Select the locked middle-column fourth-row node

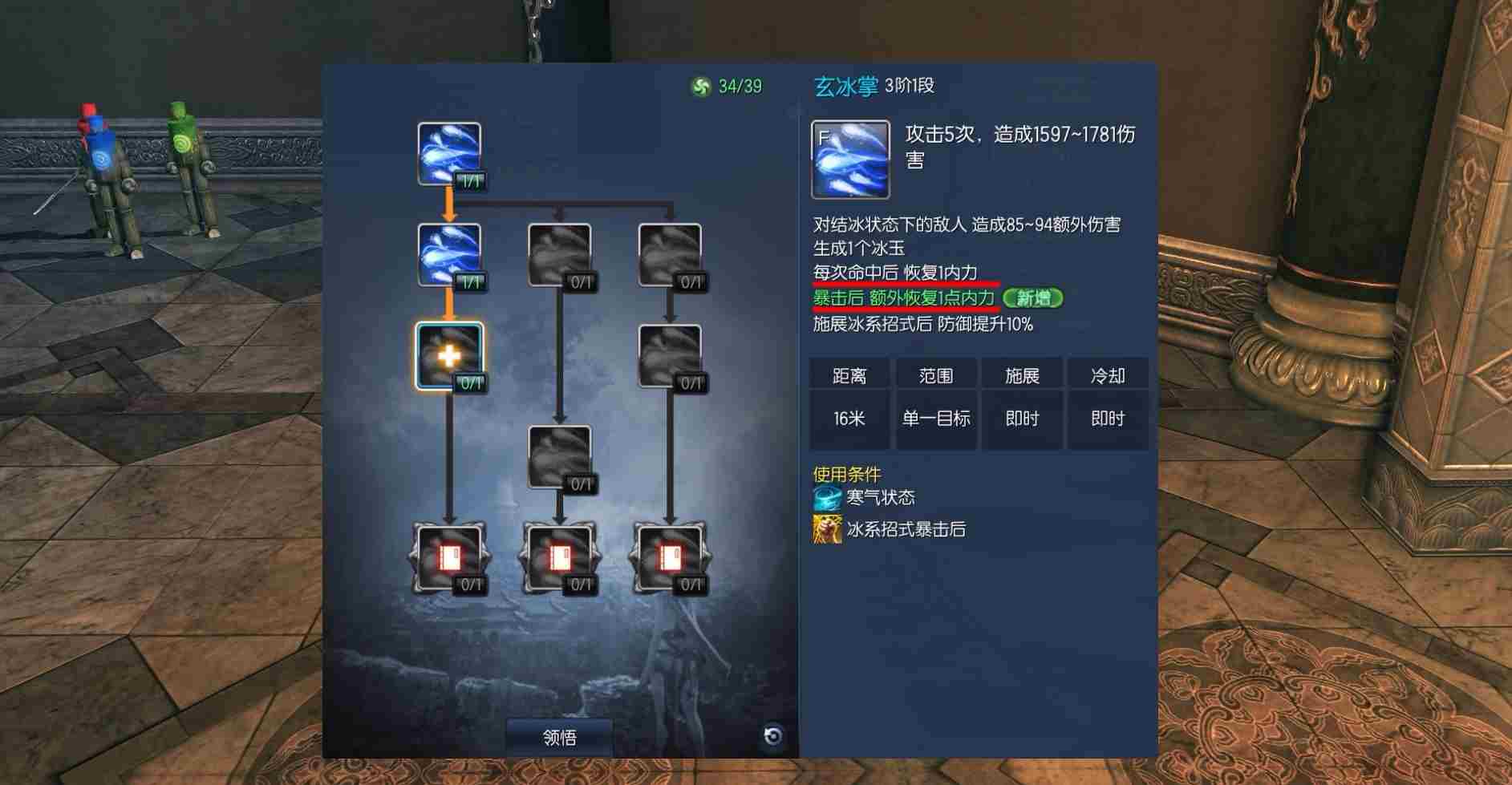[560, 457]
